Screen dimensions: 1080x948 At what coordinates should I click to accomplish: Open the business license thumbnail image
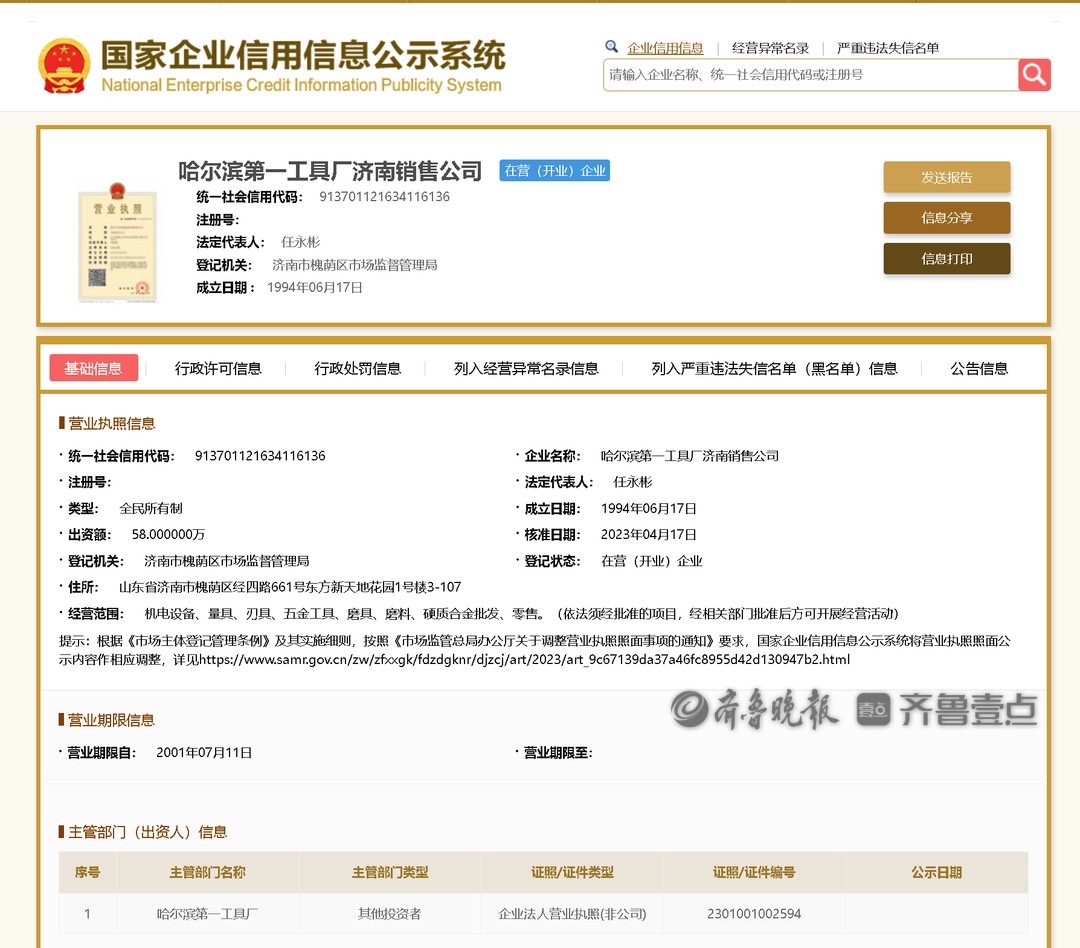pos(118,242)
